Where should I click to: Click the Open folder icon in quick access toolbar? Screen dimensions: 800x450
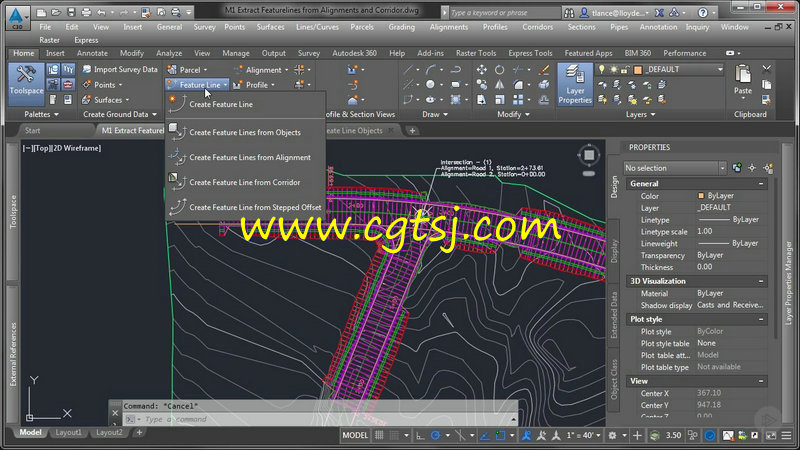(x=56, y=12)
